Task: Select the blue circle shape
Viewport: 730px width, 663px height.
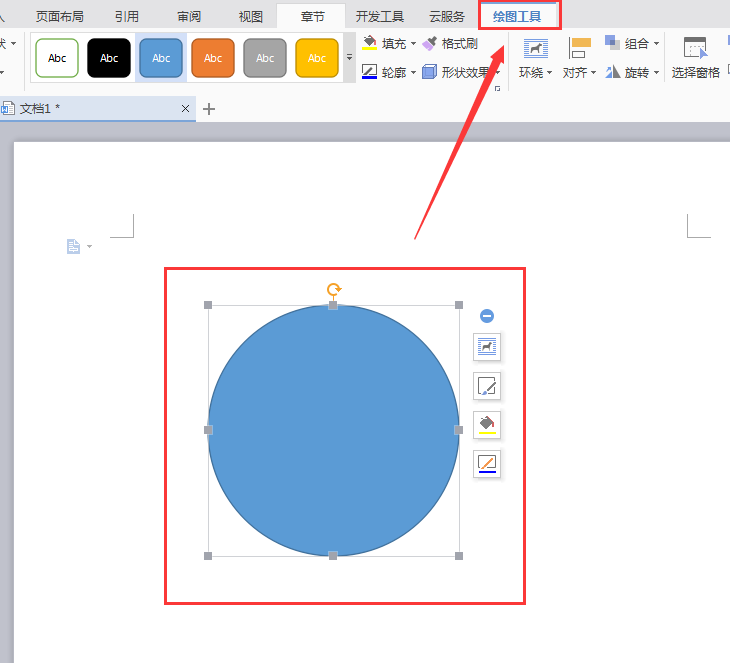Action: (x=333, y=430)
